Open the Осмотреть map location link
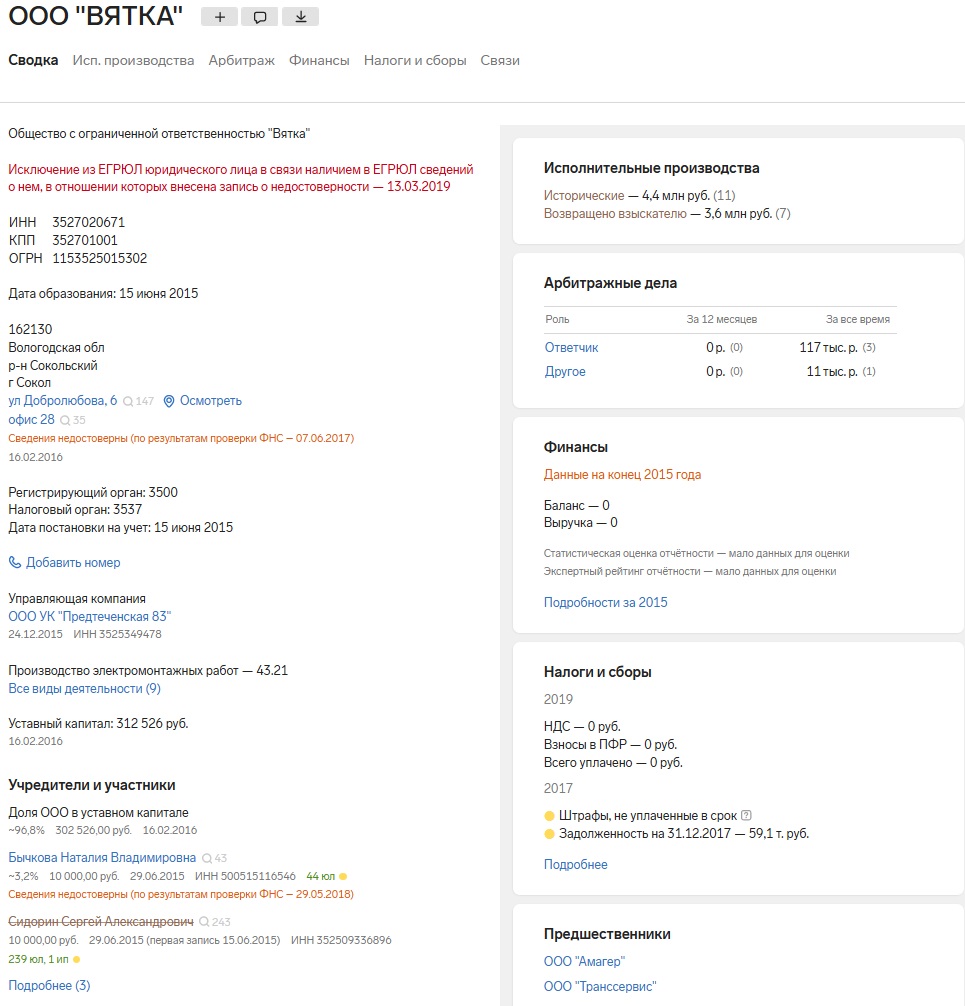965x1006 pixels. click(x=203, y=401)
